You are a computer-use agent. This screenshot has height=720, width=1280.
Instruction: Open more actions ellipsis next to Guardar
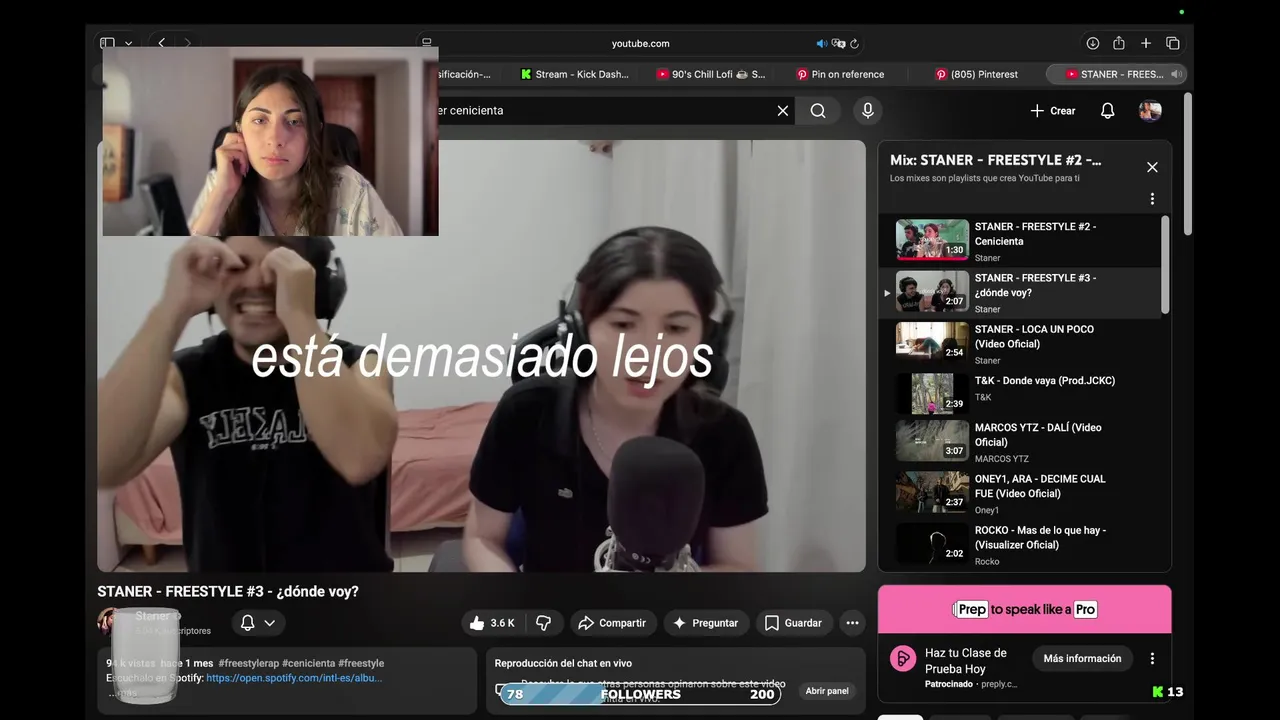tap(852, 623)
